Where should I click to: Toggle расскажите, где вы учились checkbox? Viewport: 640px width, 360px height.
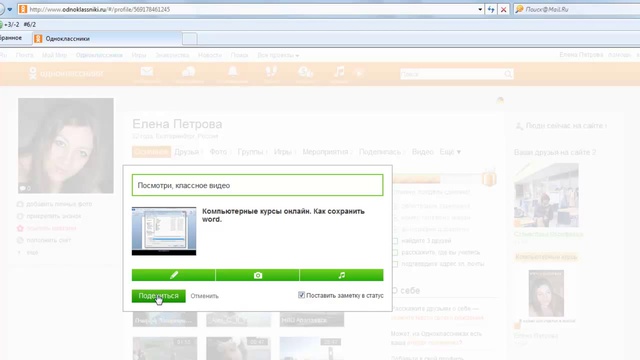(x=395, y=252)
